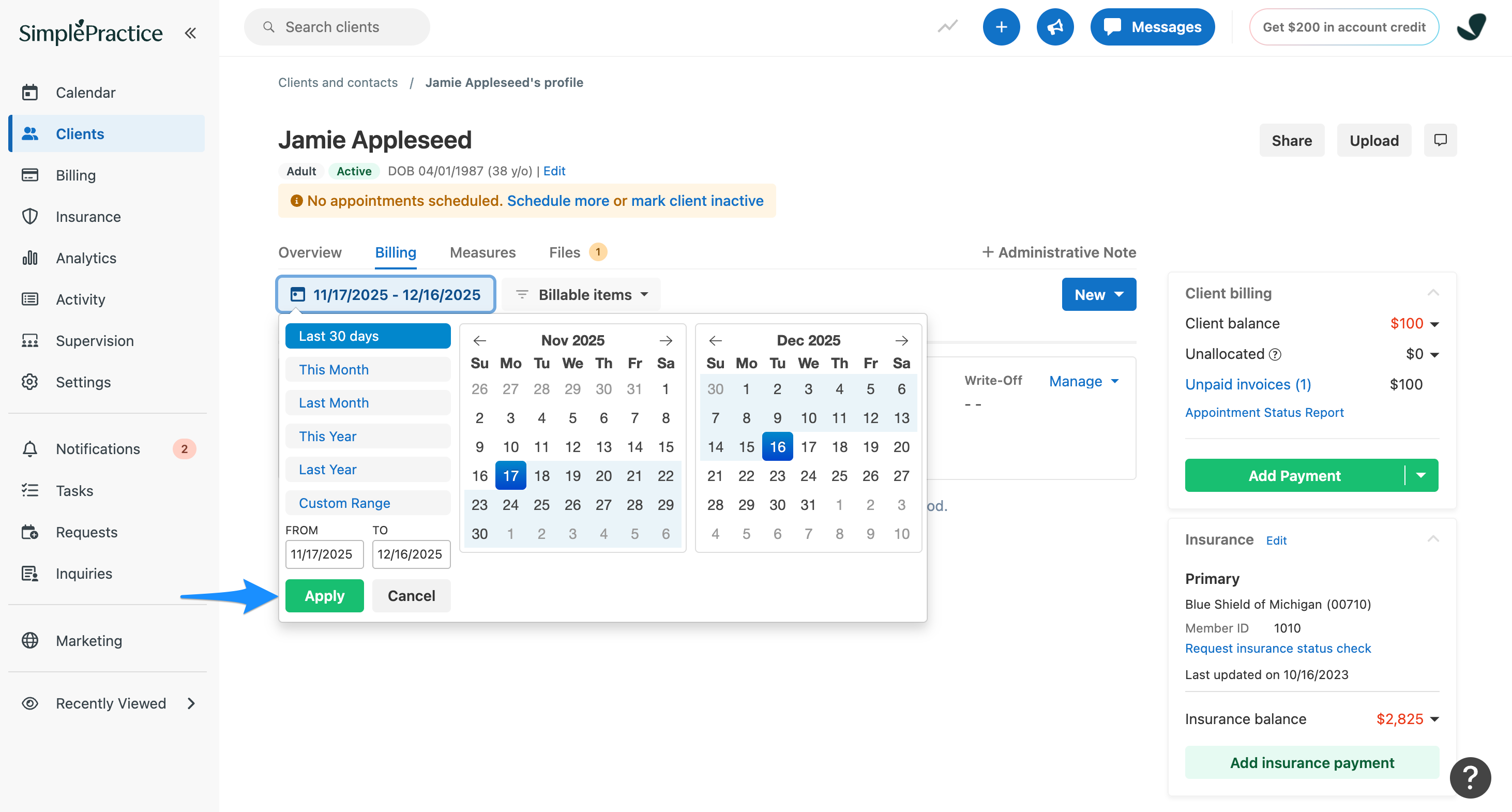The height and width of the screenshot is (812, 1512).
Task: Switch to the Files tab
Action: coord(578,252)
